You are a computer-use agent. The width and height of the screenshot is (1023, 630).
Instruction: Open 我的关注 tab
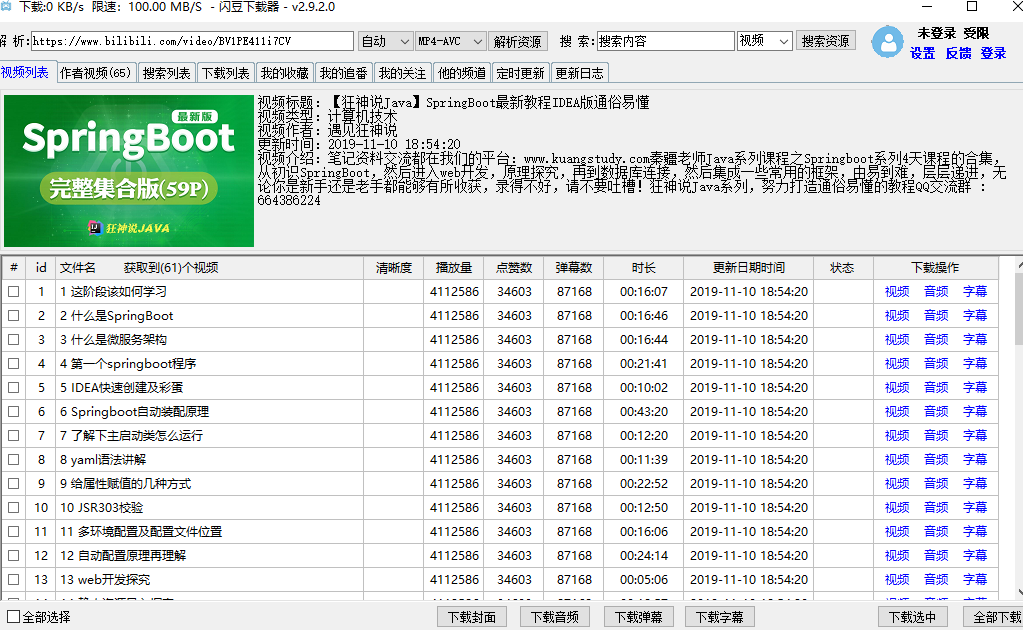pos(403,73)
